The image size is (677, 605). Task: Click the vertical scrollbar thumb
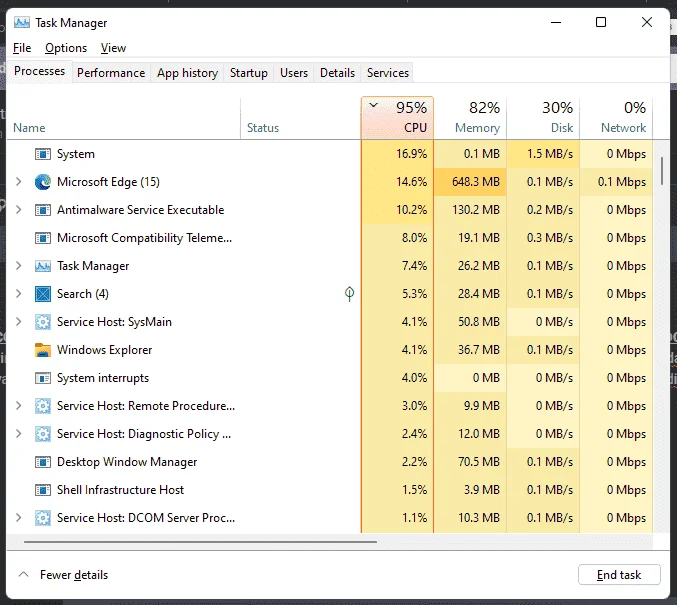pyautogui.click(x=661, y=171)
